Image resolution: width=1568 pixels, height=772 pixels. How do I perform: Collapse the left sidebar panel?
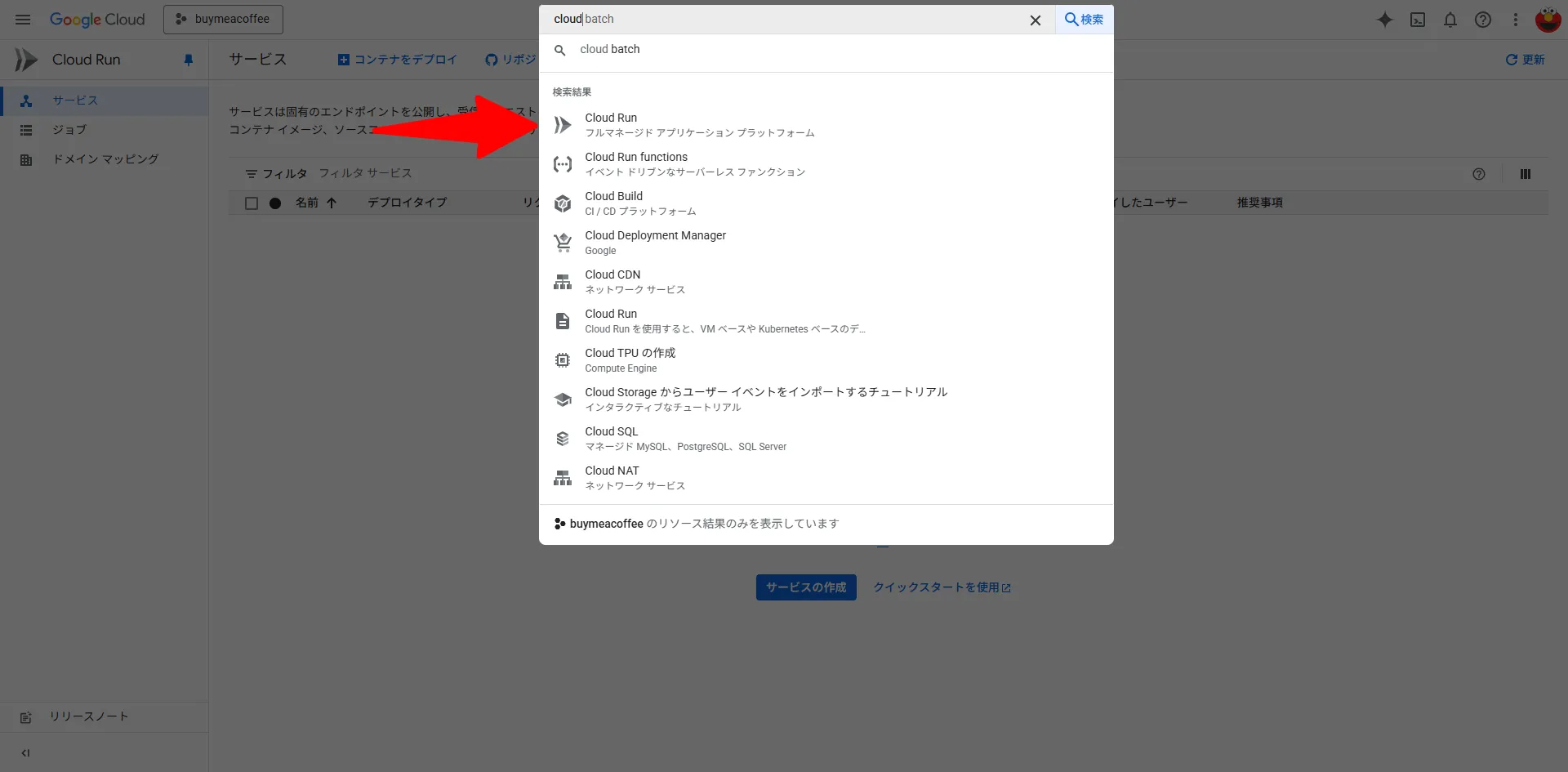pyautogui.click(x=25, y=752)
